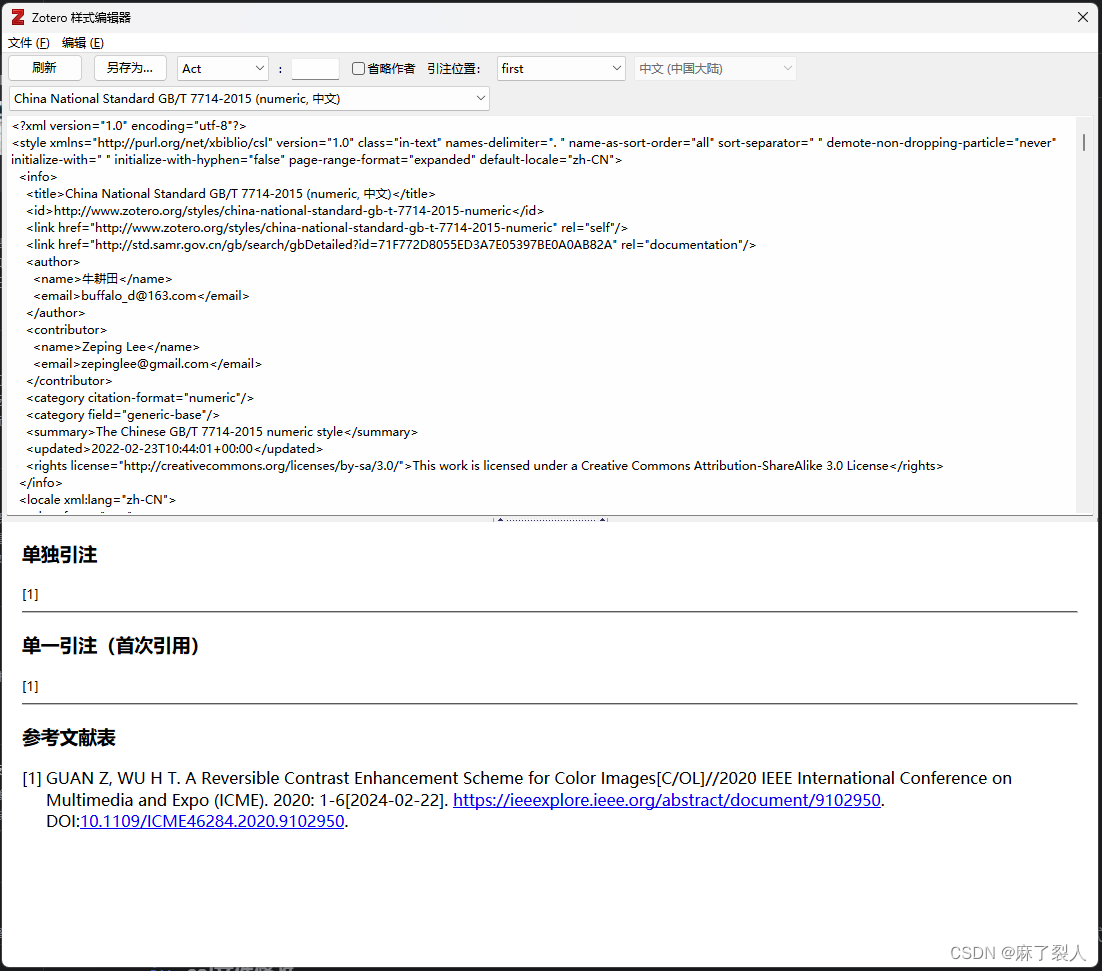This screenshot has width=1102, height=971.
Task: Click the closing </info> tag line
Action: pos(41,483)
